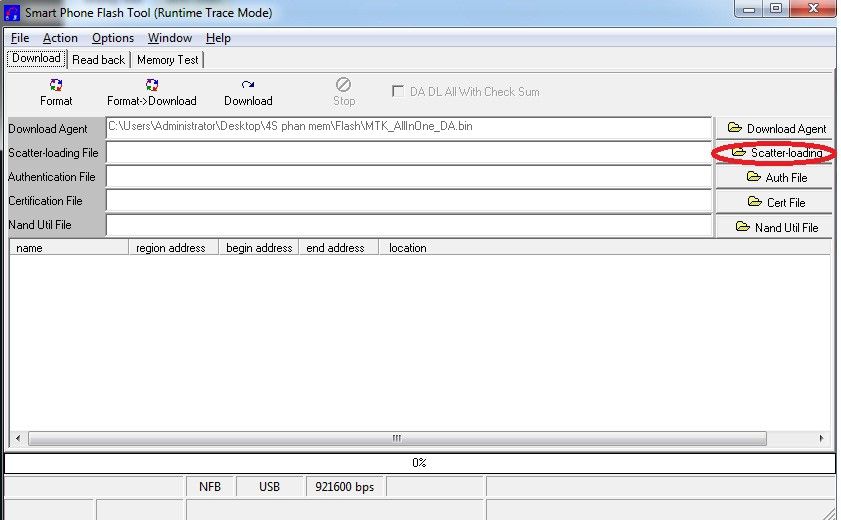Screen dimensions: 841x520
Task: Open the Action menu
Action: tap(60, 38)
